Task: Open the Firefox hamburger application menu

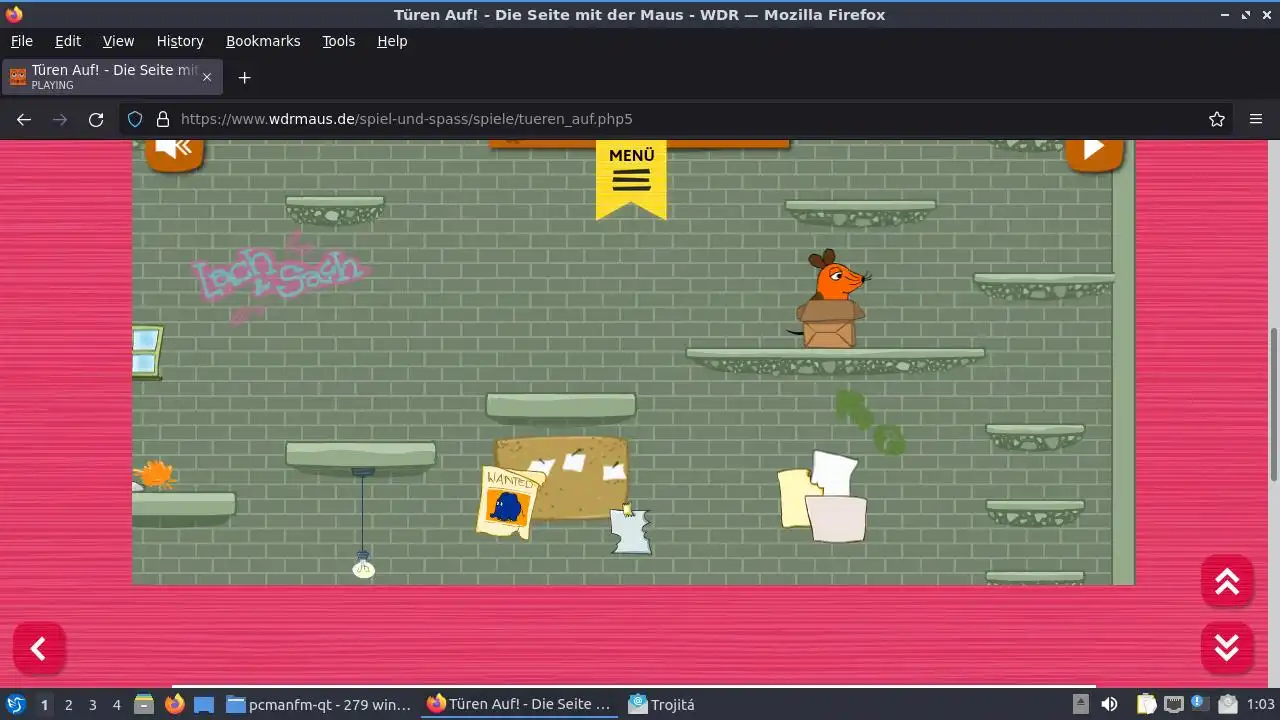Action: click(1256, 119)
